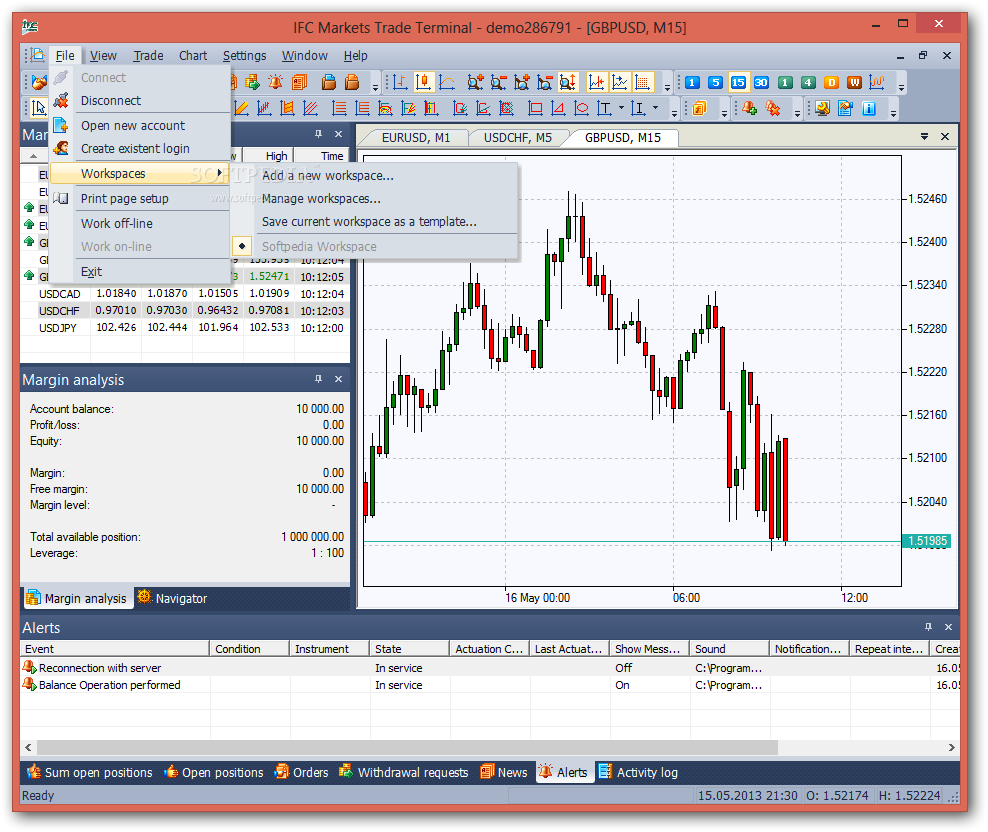Set timeframe to 4 hours (green 4)
The height and width of the screenshot is (832, 988).
(x=808, y=83)
